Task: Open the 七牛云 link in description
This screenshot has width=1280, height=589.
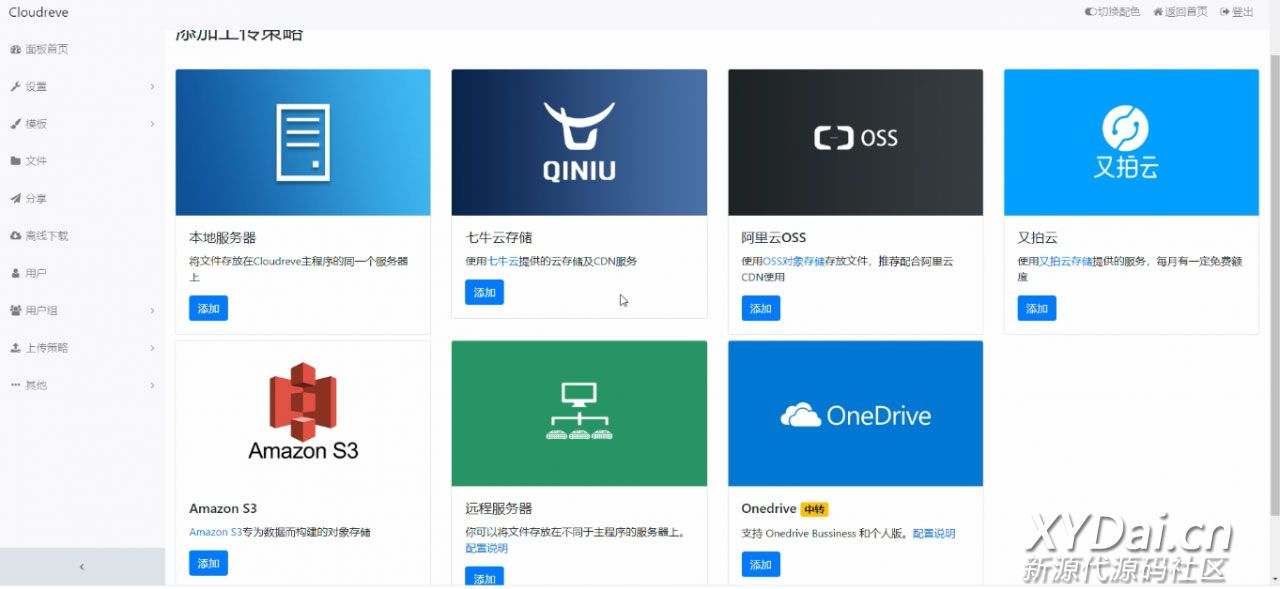Action: pyautogui.click(x=503, y=261)
